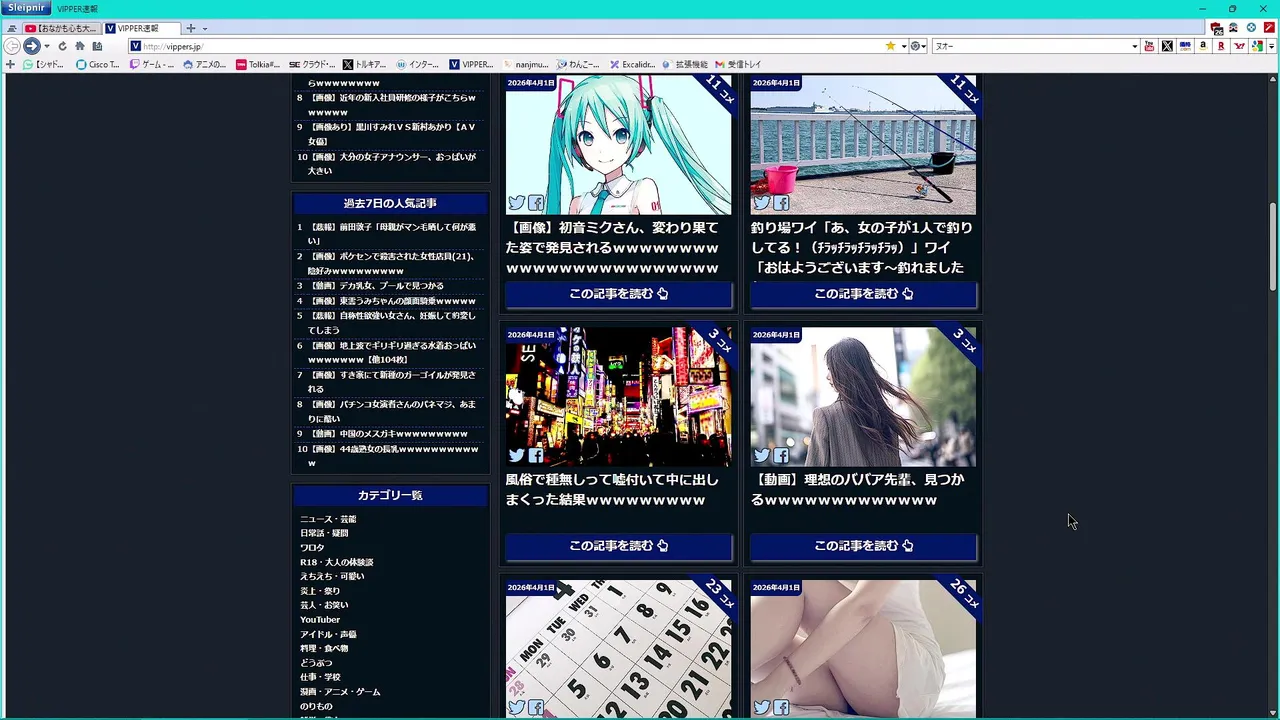Open category YouTuber
Image resolution: width=1280 pixels, height=720 pixels.
[x=320, y=620]
